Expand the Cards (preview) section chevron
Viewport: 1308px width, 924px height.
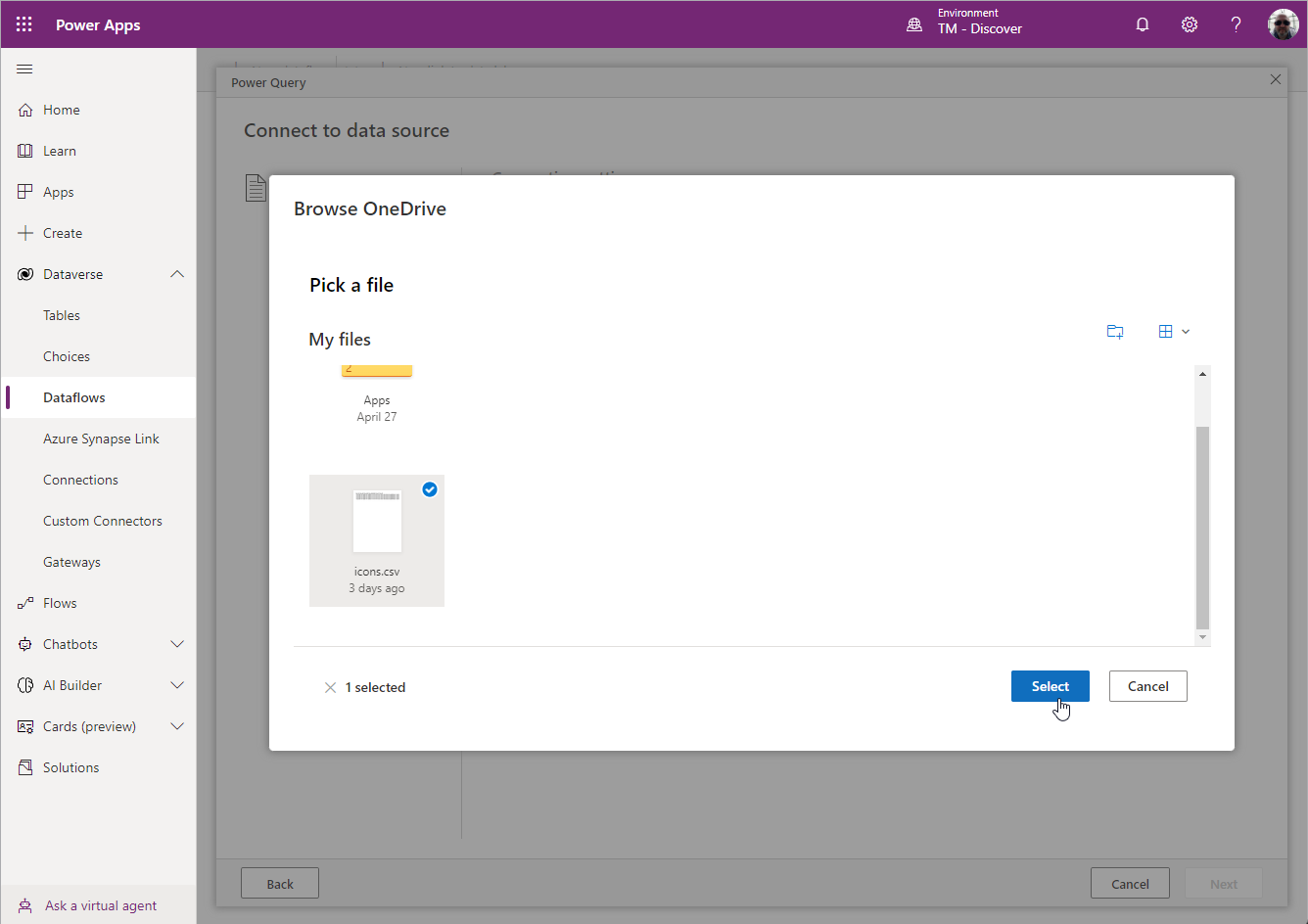point(177,726)
